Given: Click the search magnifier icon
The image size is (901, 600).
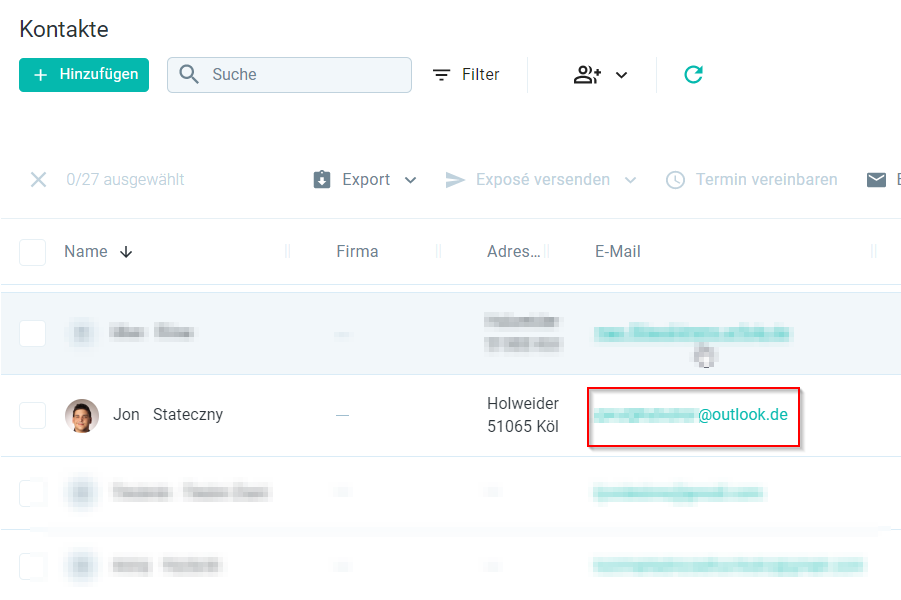Looking at the screenshot, I should [187, 75].
